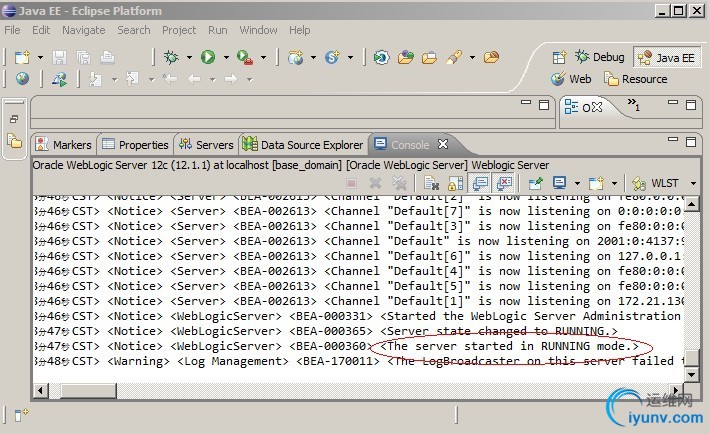Click the Outline view tab icon
This screenshot has width=709, height=434.
tap(571, 107)
